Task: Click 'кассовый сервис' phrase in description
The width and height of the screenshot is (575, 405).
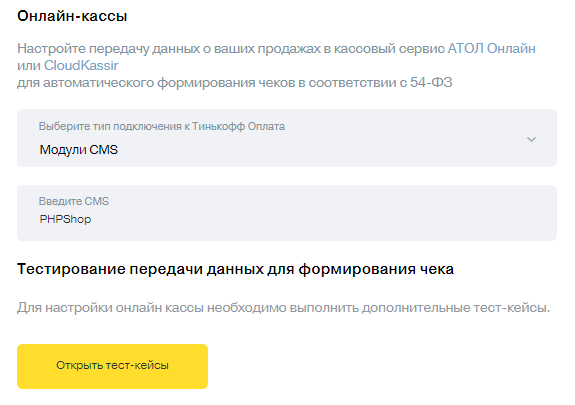Action: pyautogui.click(x=389, y=48)
